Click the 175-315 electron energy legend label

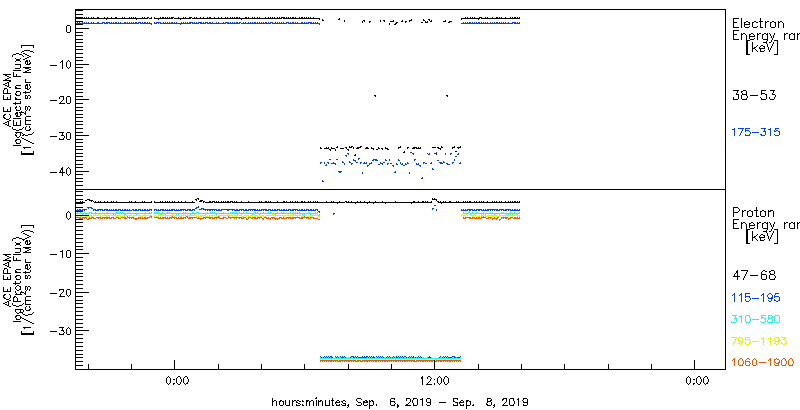click(x=756, y=133)
